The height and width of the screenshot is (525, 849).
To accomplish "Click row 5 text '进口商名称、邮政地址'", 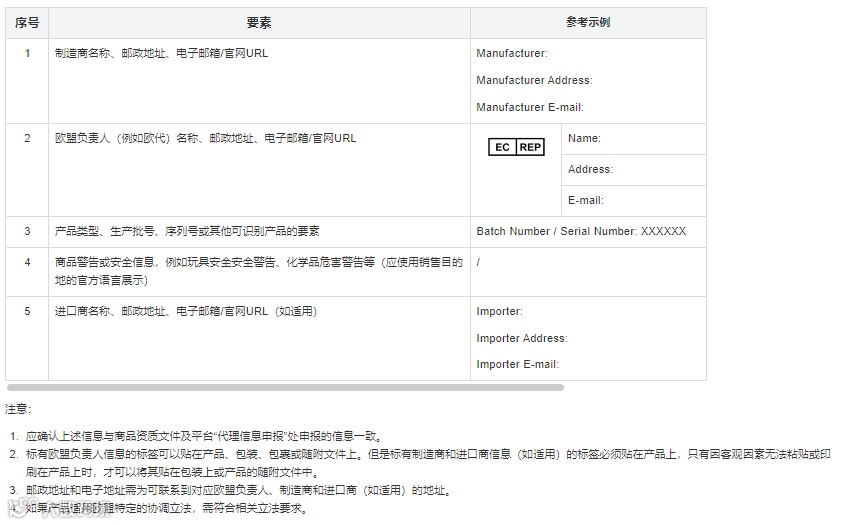I will 110,311.
